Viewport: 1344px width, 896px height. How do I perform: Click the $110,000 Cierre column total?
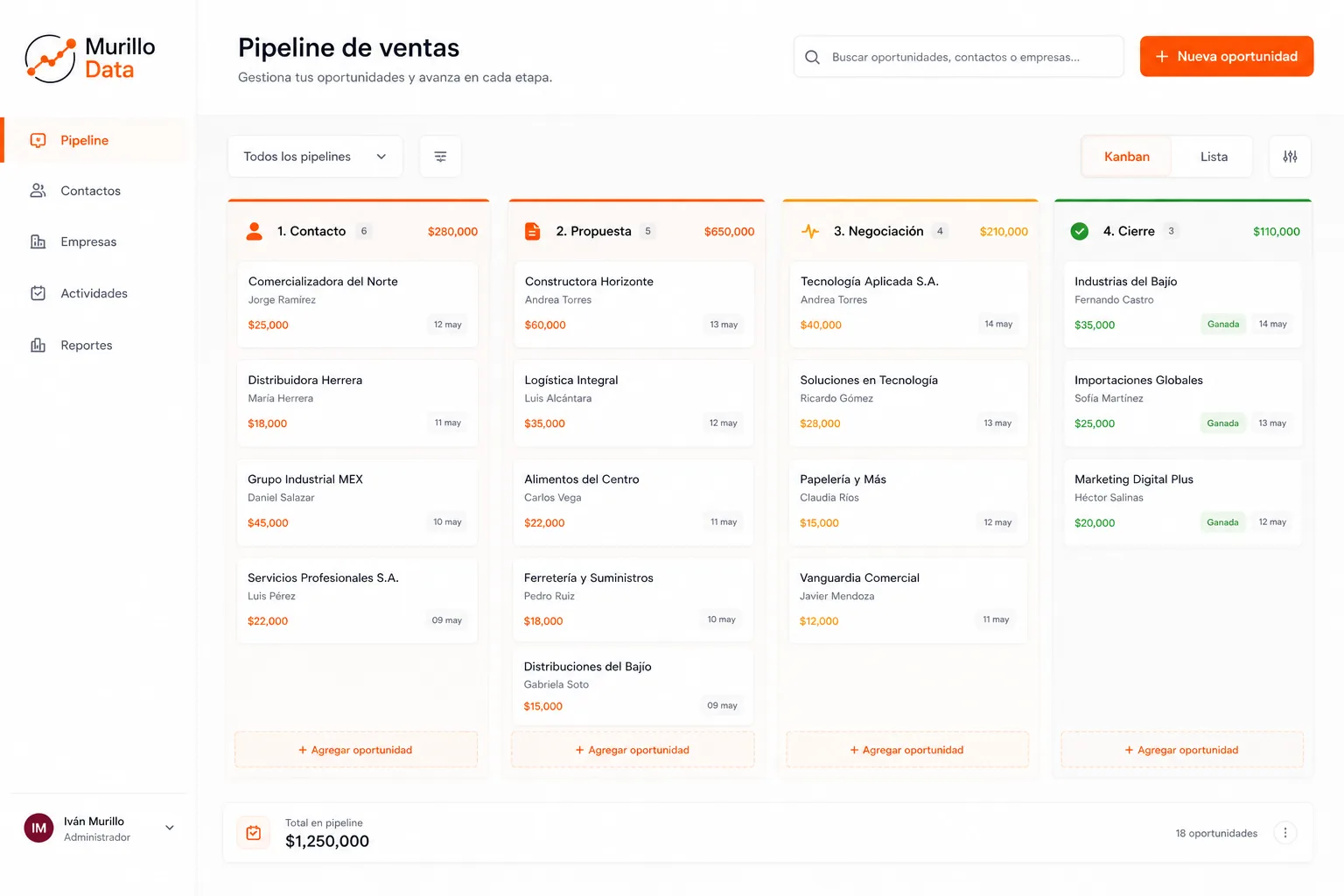coord(1277,232)
